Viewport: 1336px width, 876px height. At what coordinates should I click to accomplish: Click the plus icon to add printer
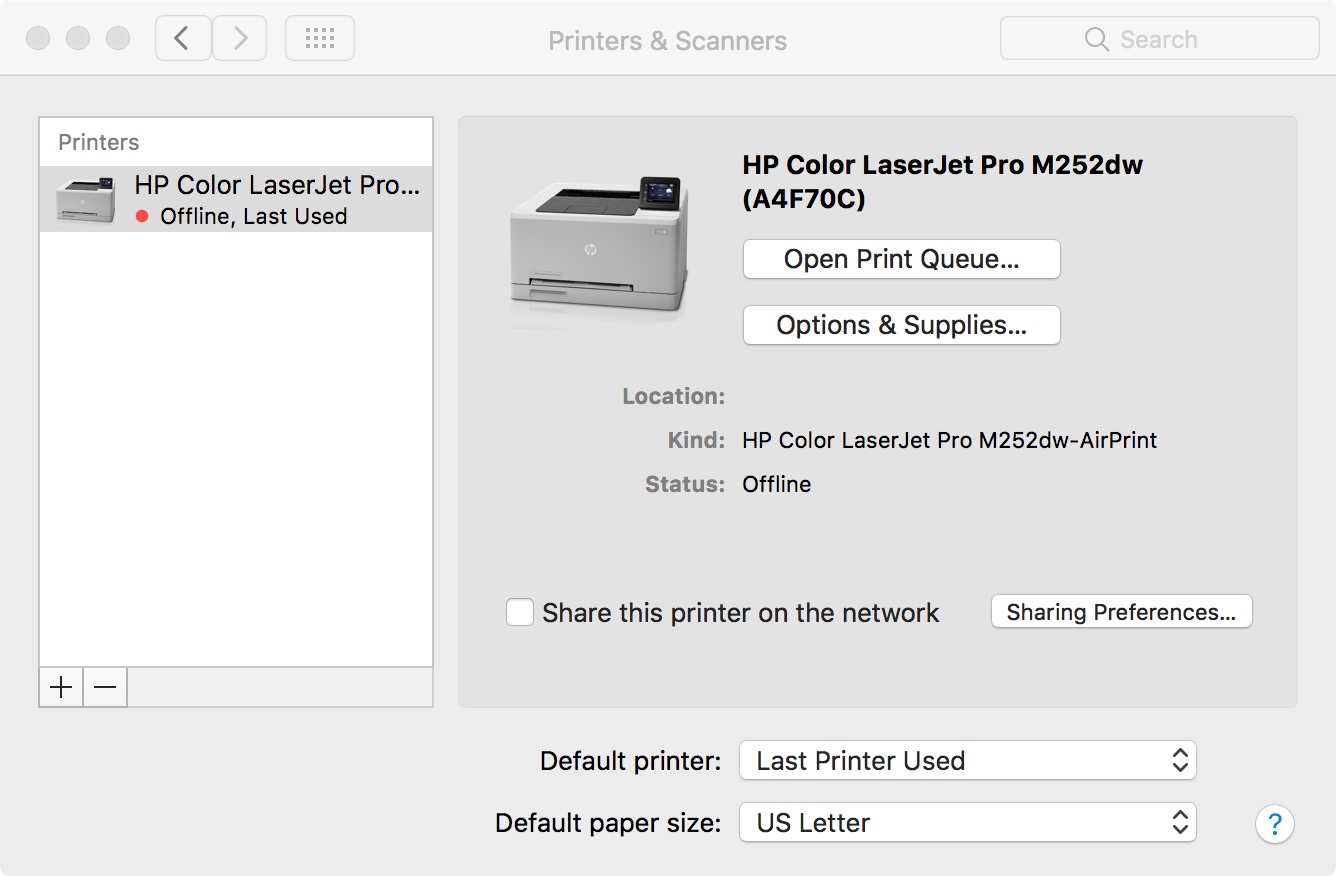[61, 687]
